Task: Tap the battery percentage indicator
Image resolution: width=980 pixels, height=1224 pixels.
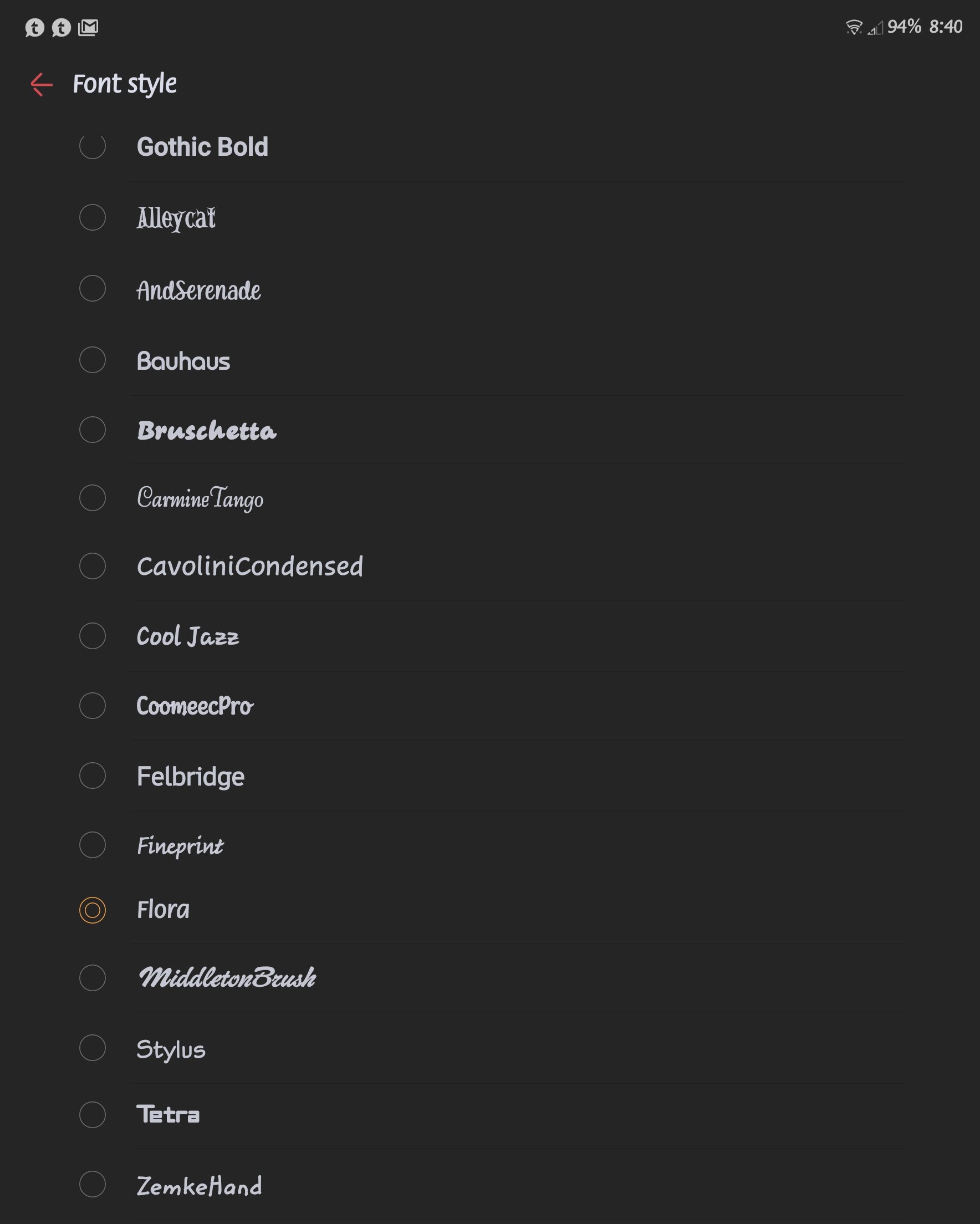Action: click(904, 27)
